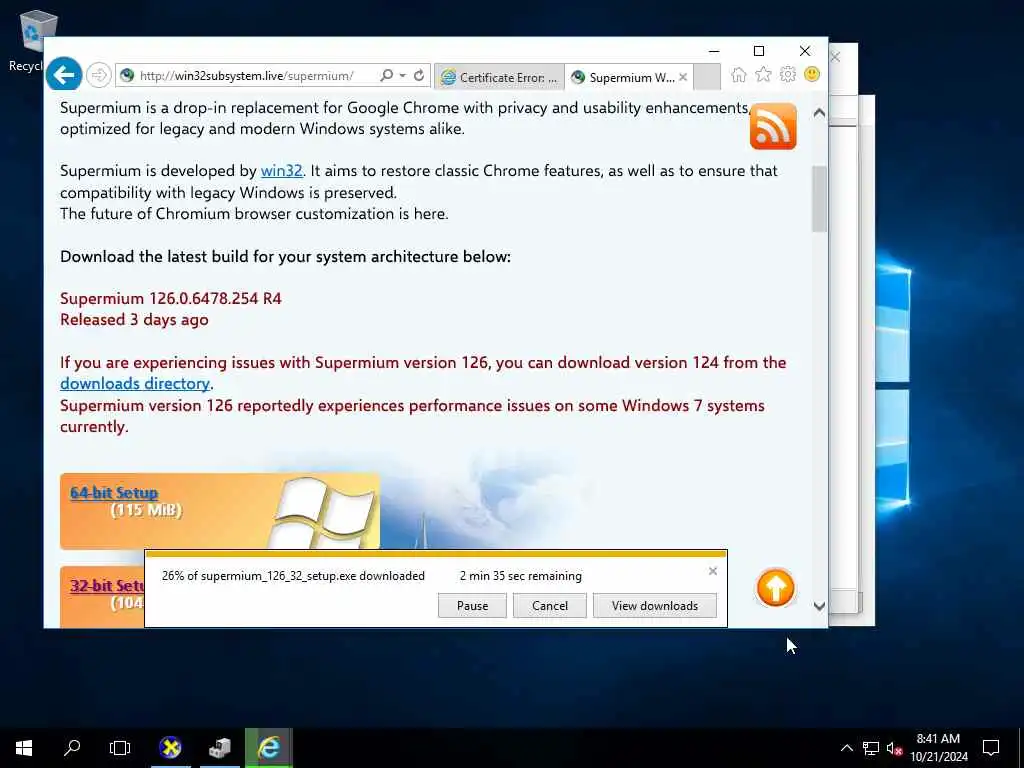Follow the win32 developer link

(x=281, y=171)
